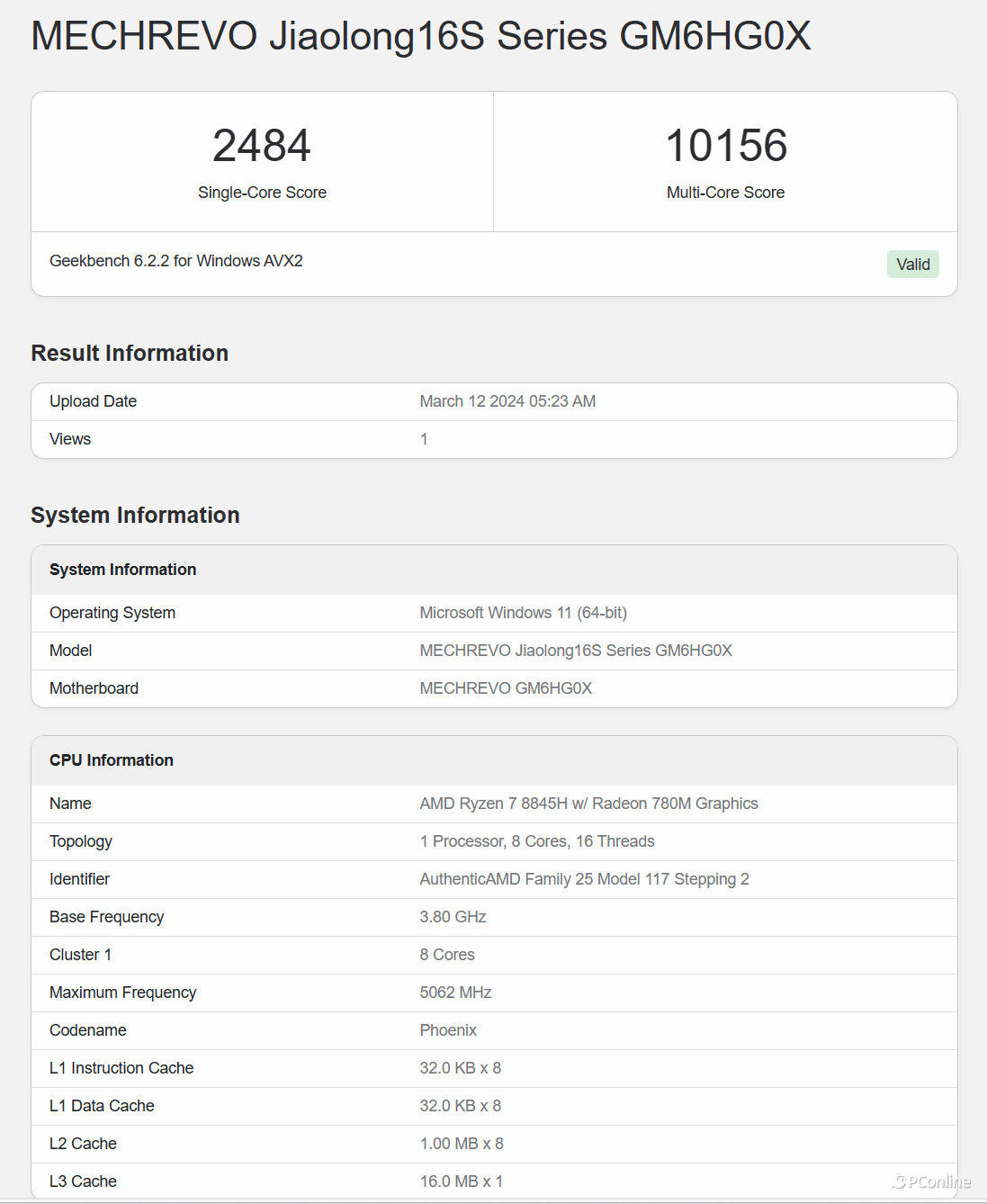This screenshot has width=987, height=1204.
Task: Select the Microsoft Windows 11 (64-bit) value
Action: coord(523,613)
